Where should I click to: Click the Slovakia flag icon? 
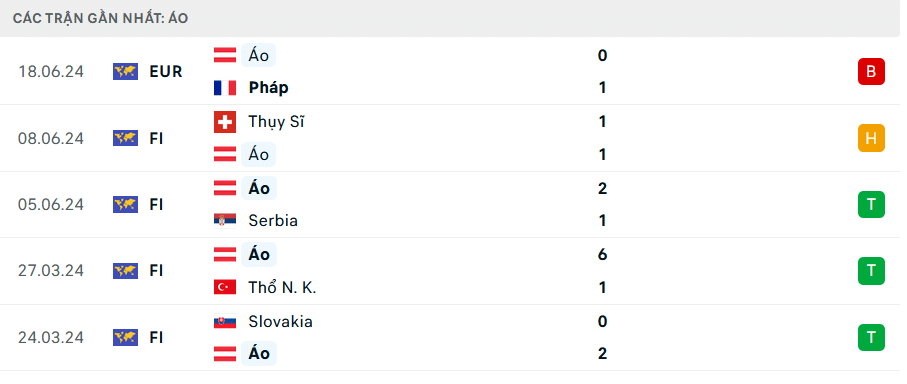[224, 322]
